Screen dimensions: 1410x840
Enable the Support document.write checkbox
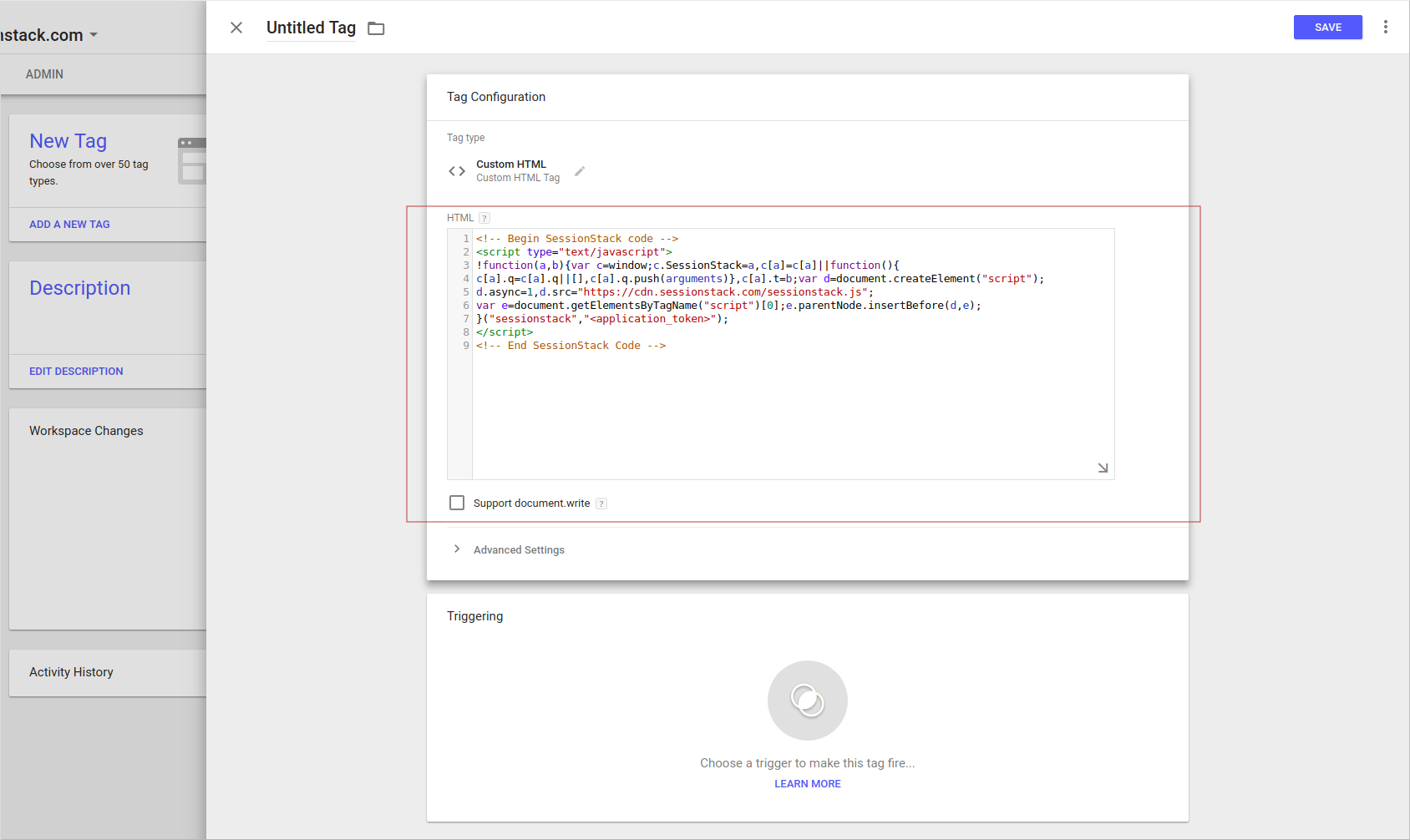[457, 503]
